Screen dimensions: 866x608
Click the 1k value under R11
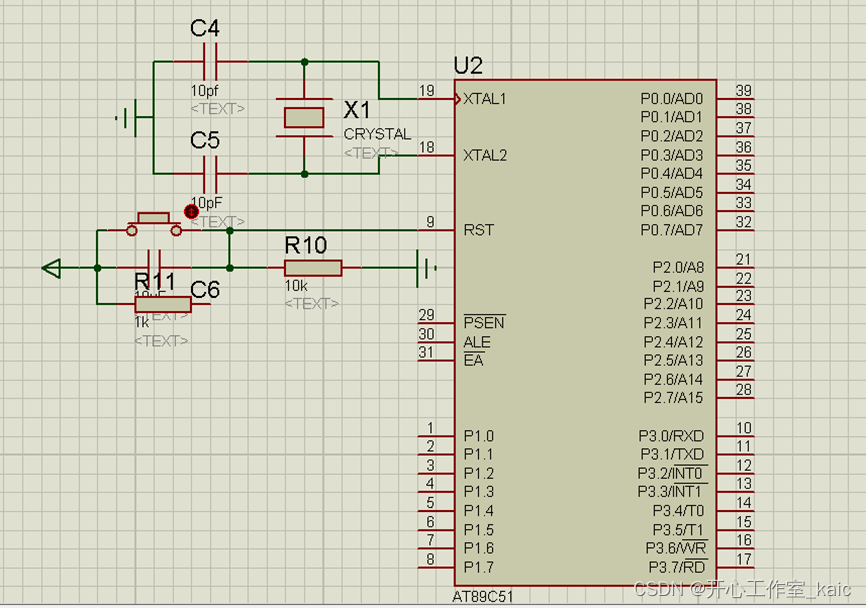142,322
